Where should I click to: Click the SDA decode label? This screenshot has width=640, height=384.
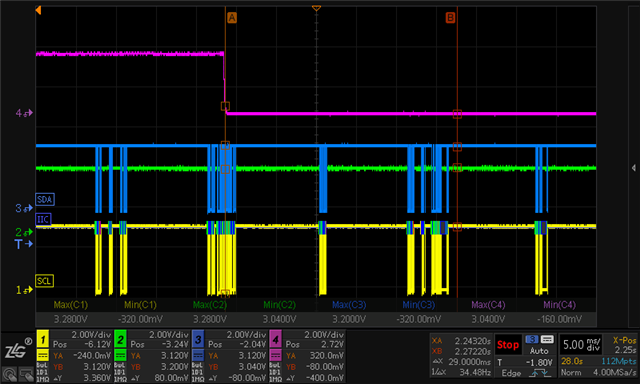45,200
